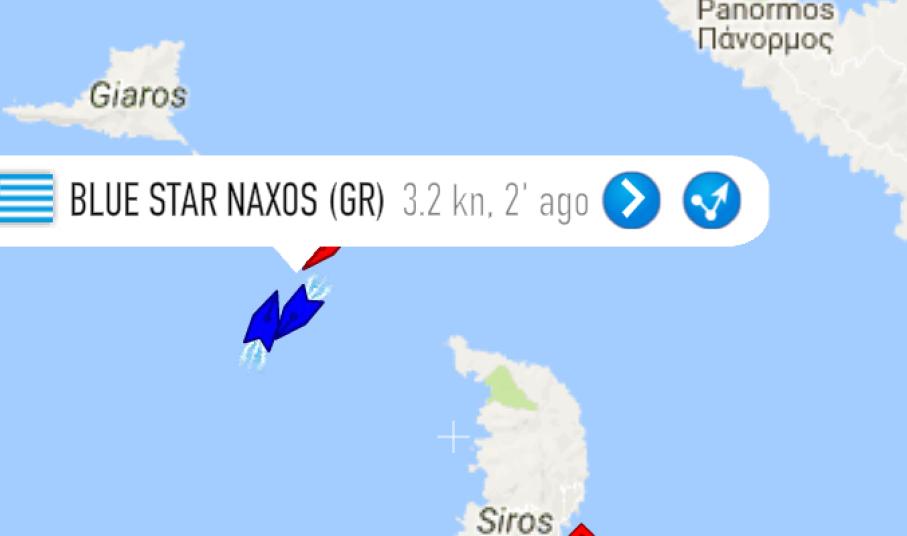This screenshot has height=536, width=907.
Task: Click the "3.2 kn, 2' ago" status text
Action: click(496, 202)
